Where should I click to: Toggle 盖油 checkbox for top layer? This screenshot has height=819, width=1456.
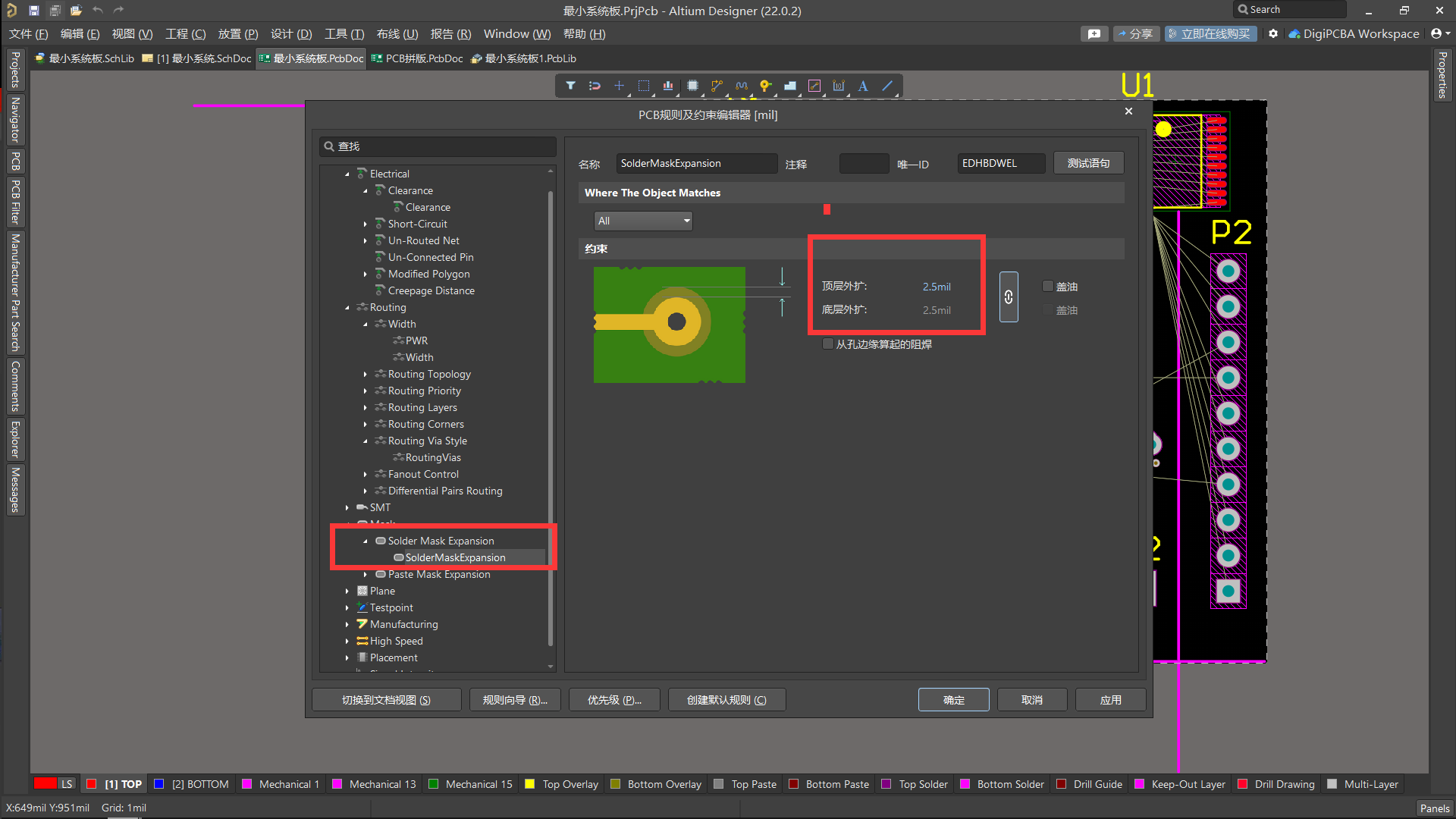click(x=1048, y=286)
